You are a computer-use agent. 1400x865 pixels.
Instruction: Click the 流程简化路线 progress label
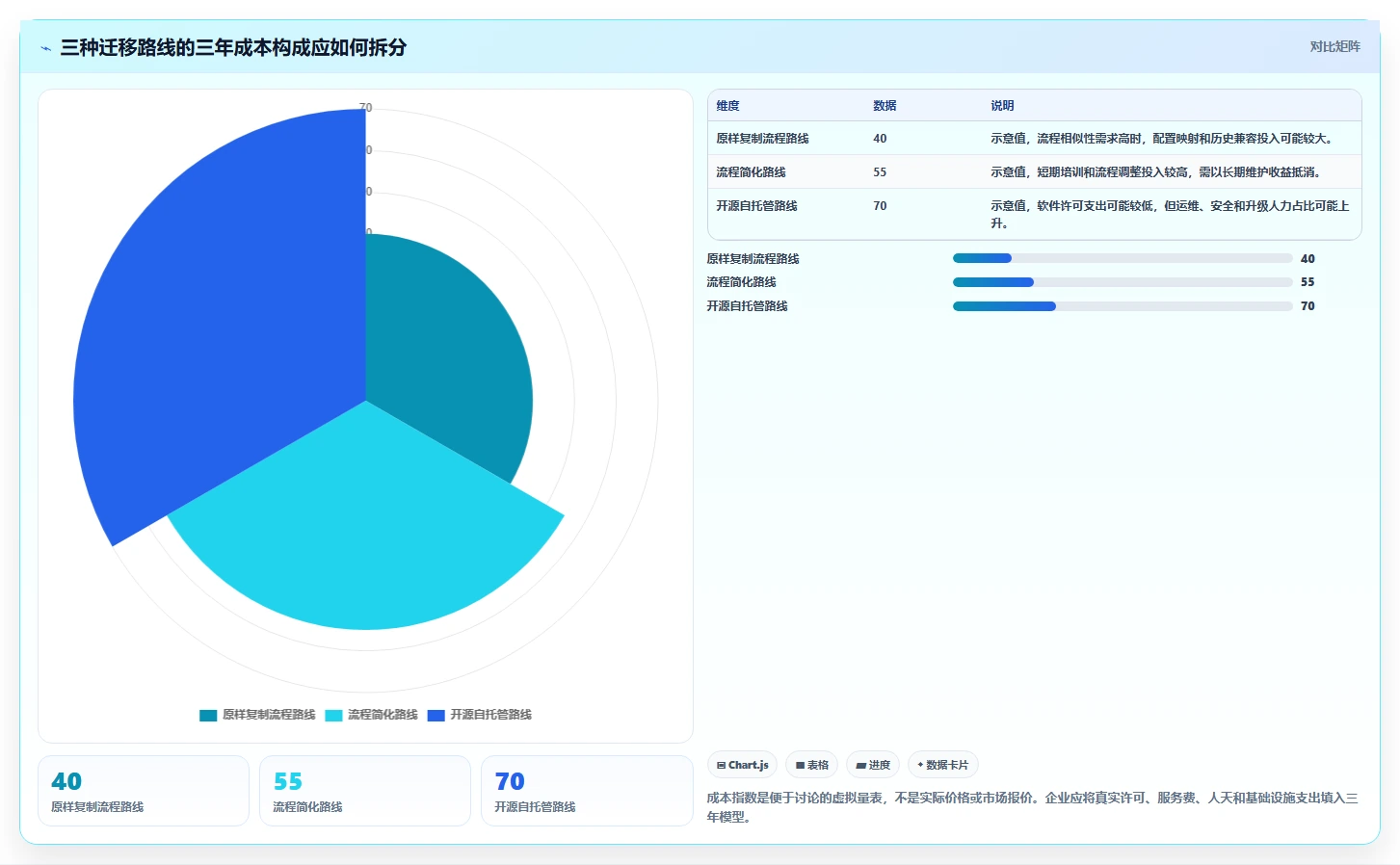pyautogui.click(x=741, y=282)
